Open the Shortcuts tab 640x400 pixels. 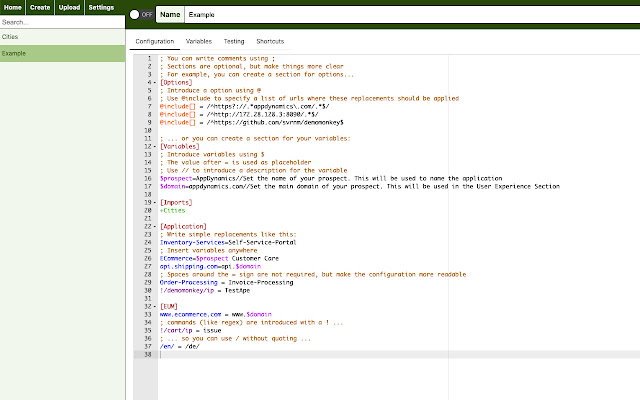pos(270,42)
